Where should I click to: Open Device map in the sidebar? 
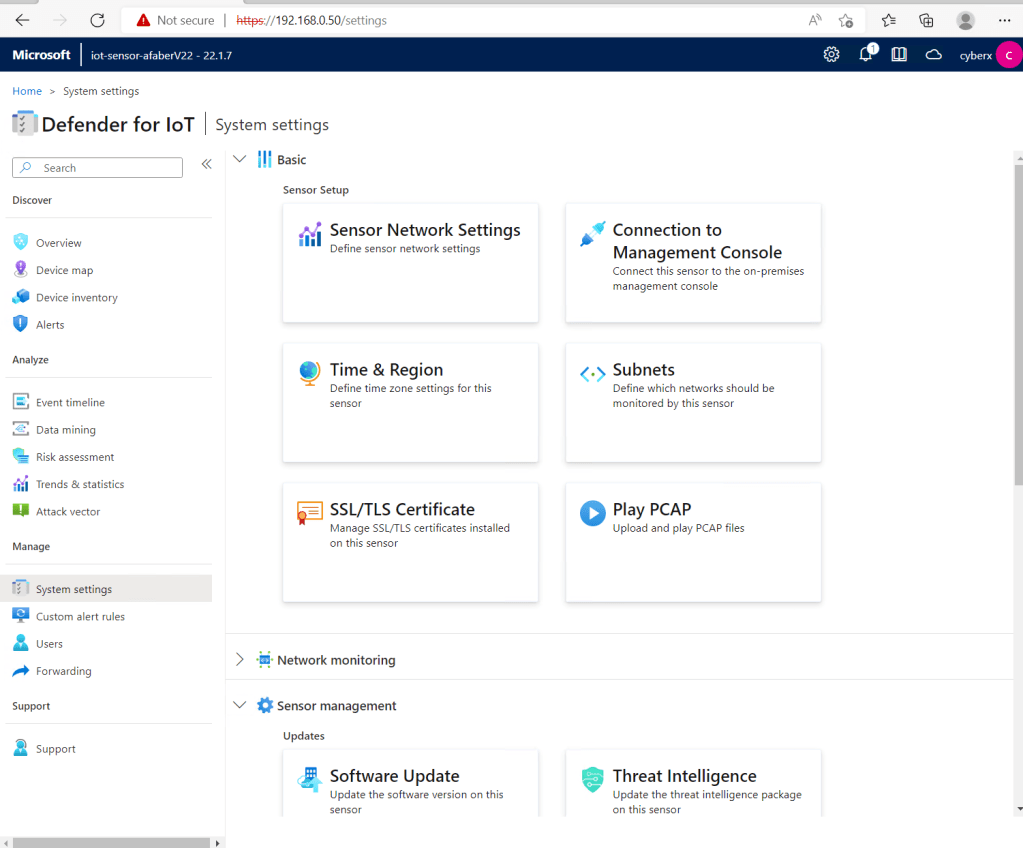click(x=64, y=270)
